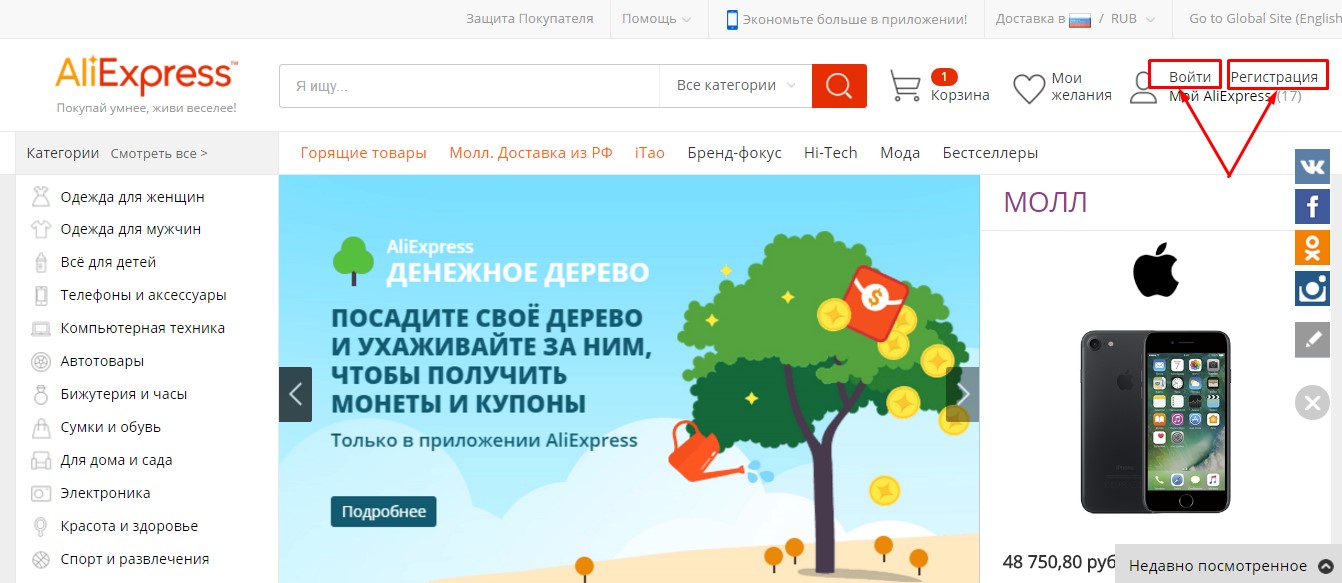Open the shopping cart icon
The width and height of the screenshot is (1342, 583).
905,86
